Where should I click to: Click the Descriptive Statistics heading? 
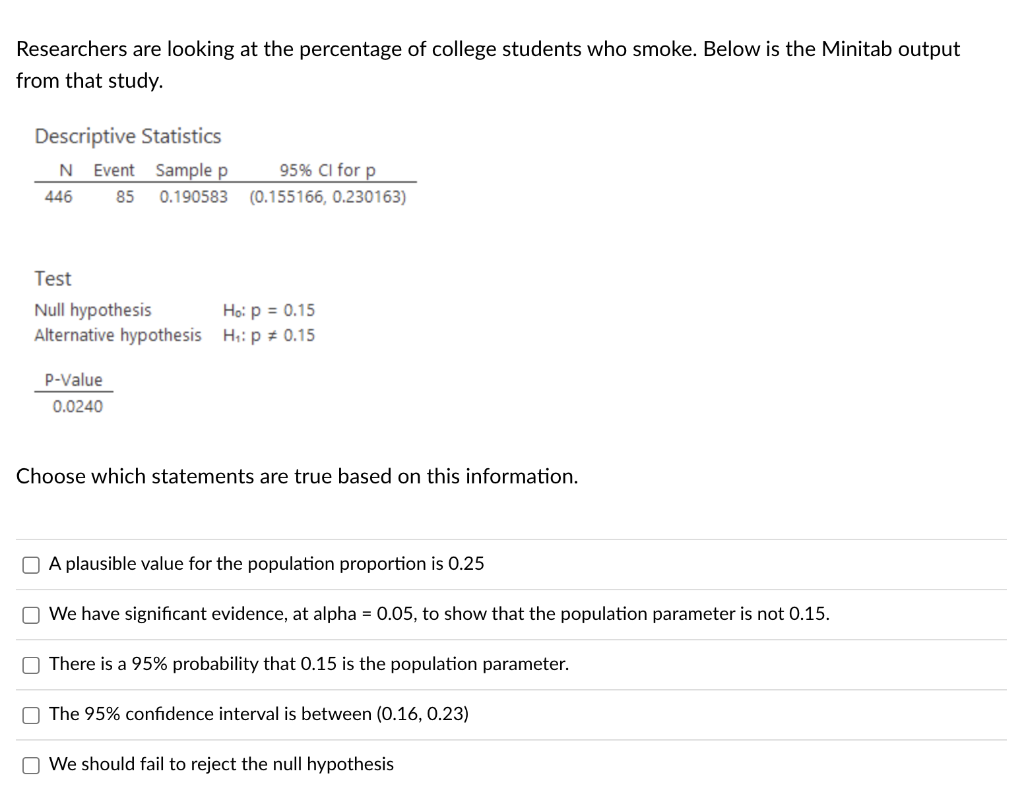127,137
